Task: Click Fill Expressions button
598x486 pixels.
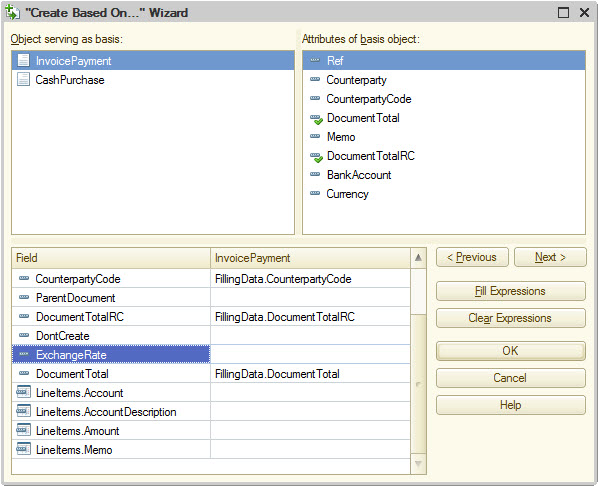Action: [x=511, y=291]
